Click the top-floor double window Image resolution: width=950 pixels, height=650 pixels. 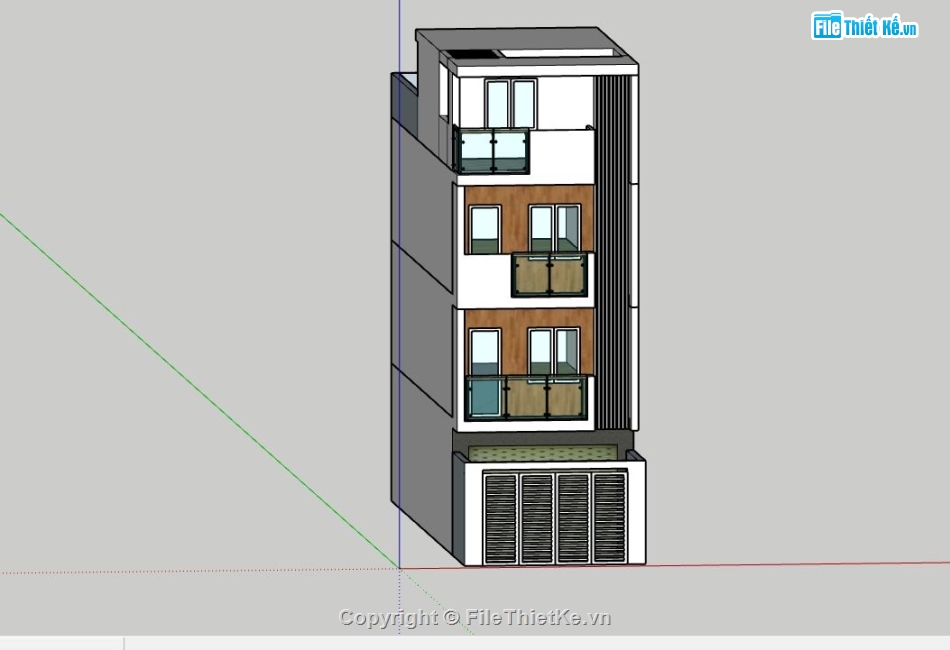[511, 104]
